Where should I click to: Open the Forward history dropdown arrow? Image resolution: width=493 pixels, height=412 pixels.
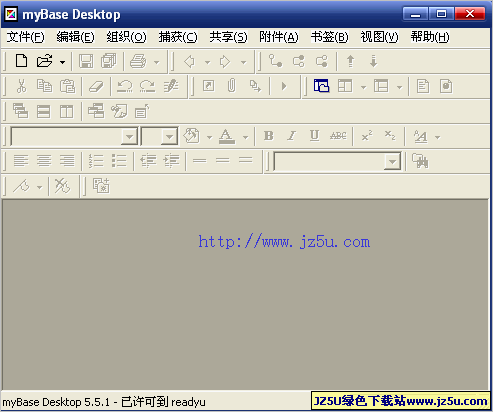(244, 62)
